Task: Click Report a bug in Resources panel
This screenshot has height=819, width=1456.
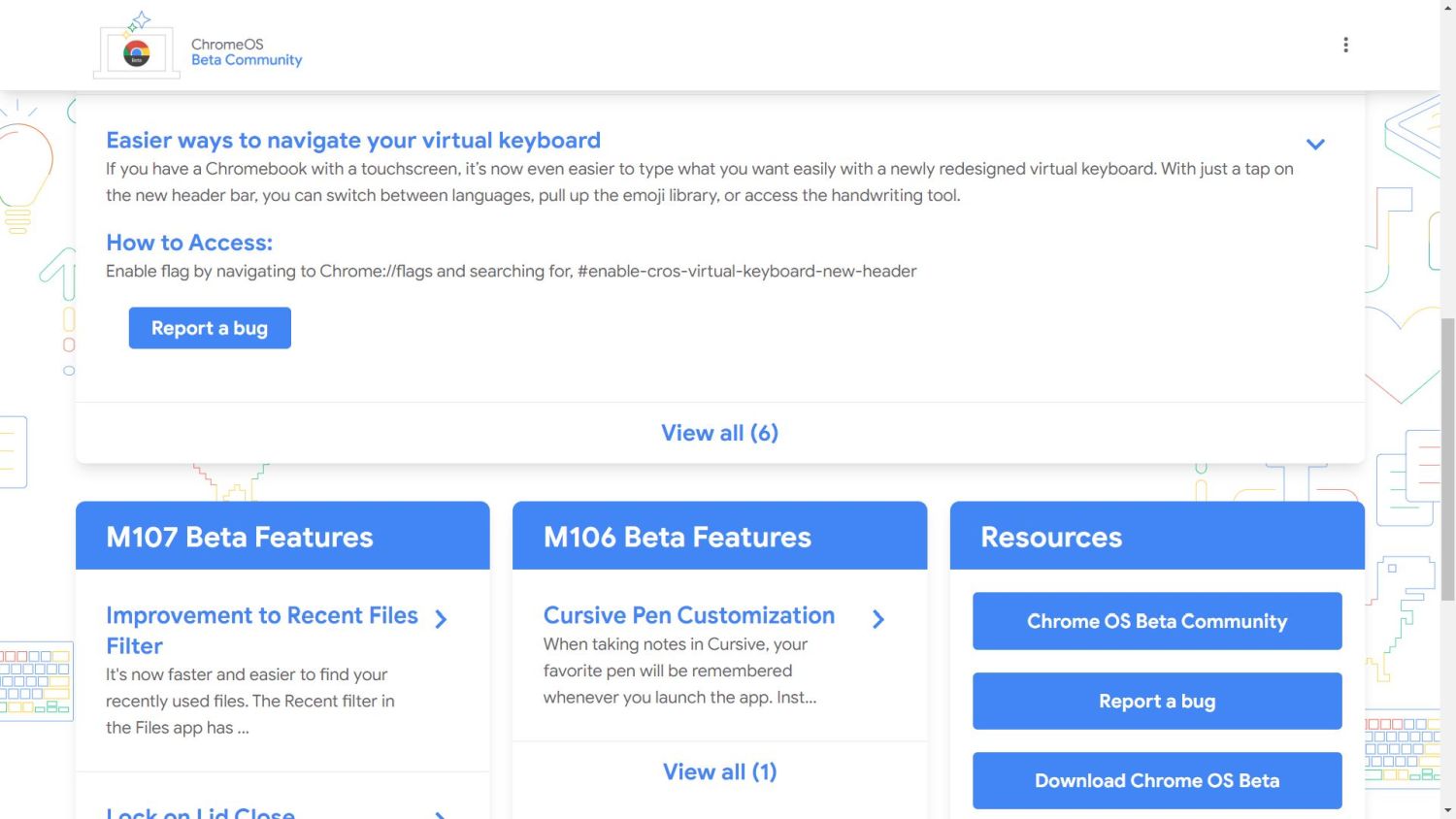Action: pyautogui.click(x=1157, y=701)
